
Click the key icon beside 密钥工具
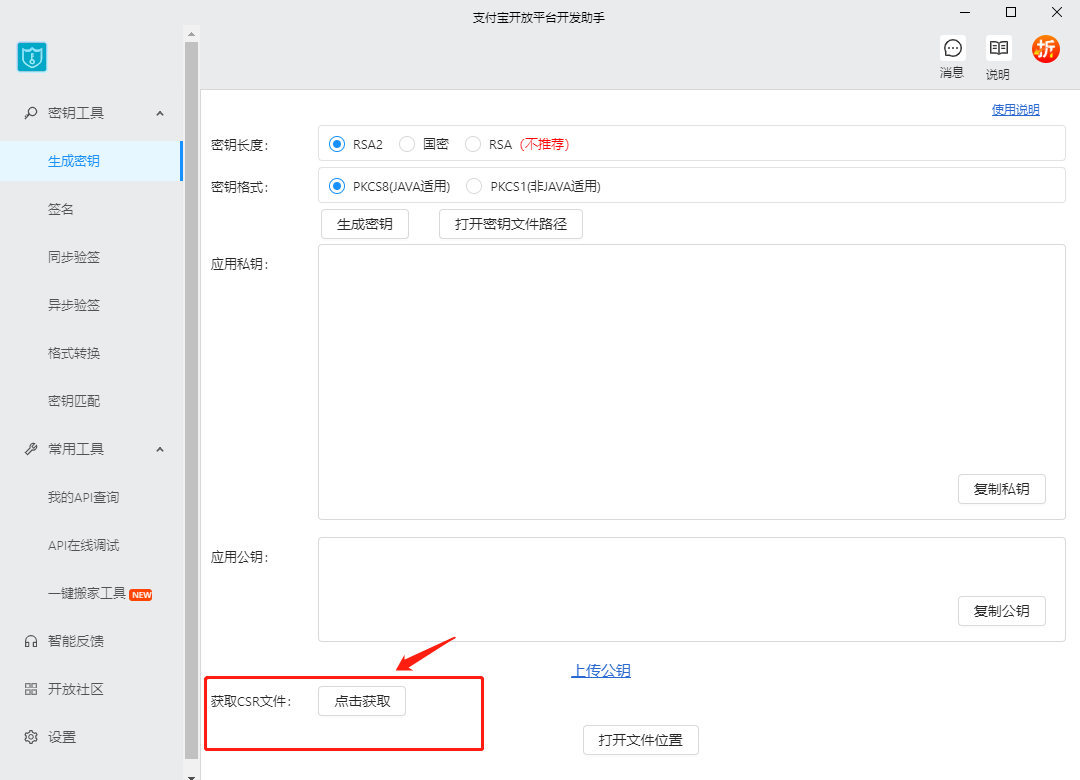31,113
